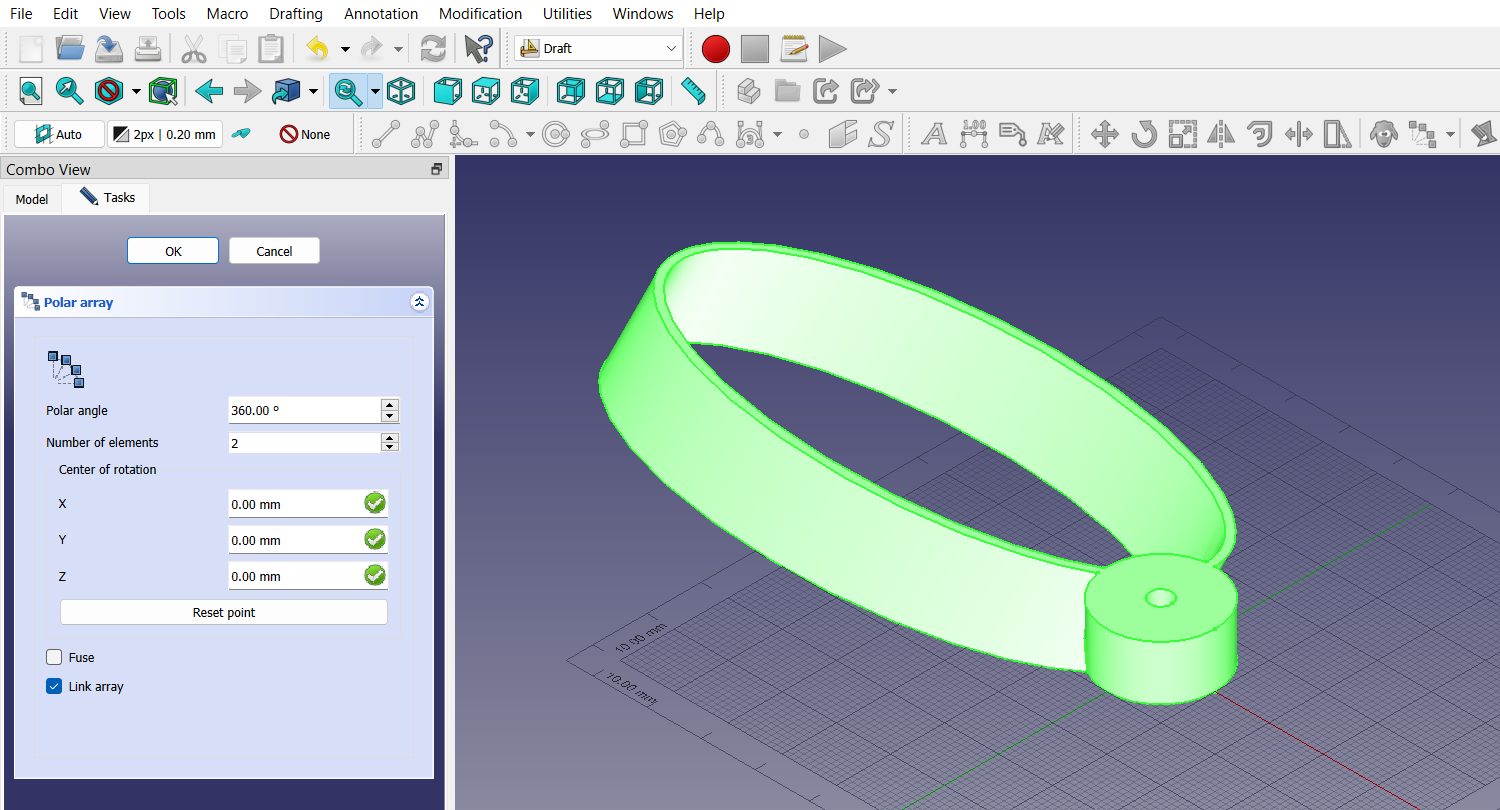1500x810 pixels.
Task: Activate the Rotate tool
Action: coord(1145,133)
